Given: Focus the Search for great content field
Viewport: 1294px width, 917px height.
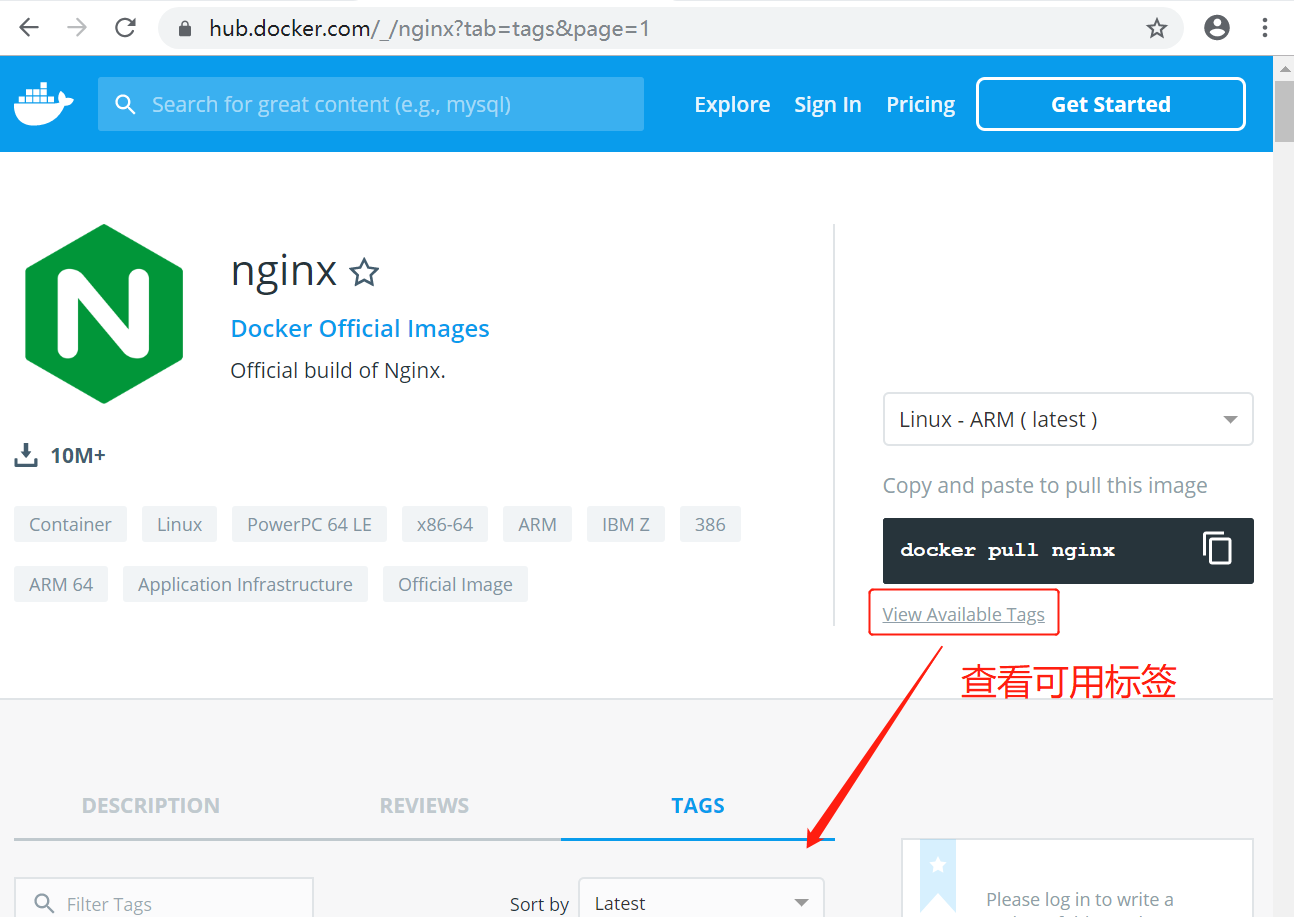Looking at the screenshot, I should 371,104.
